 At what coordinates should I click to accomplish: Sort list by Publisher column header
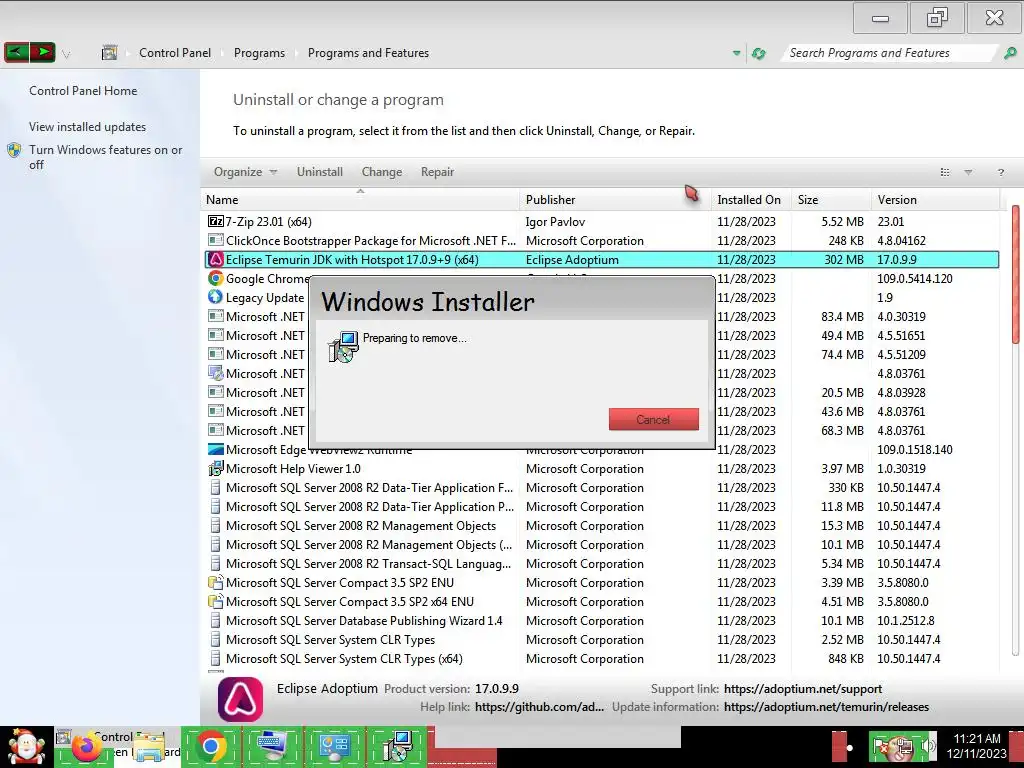[x=616, y=200]
